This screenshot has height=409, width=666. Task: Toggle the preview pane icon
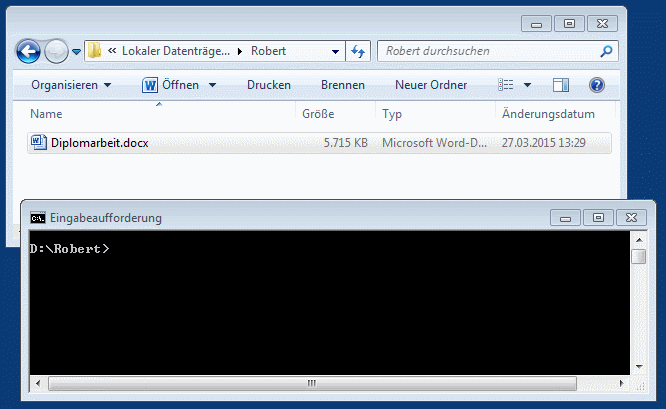tap(561, 85)
